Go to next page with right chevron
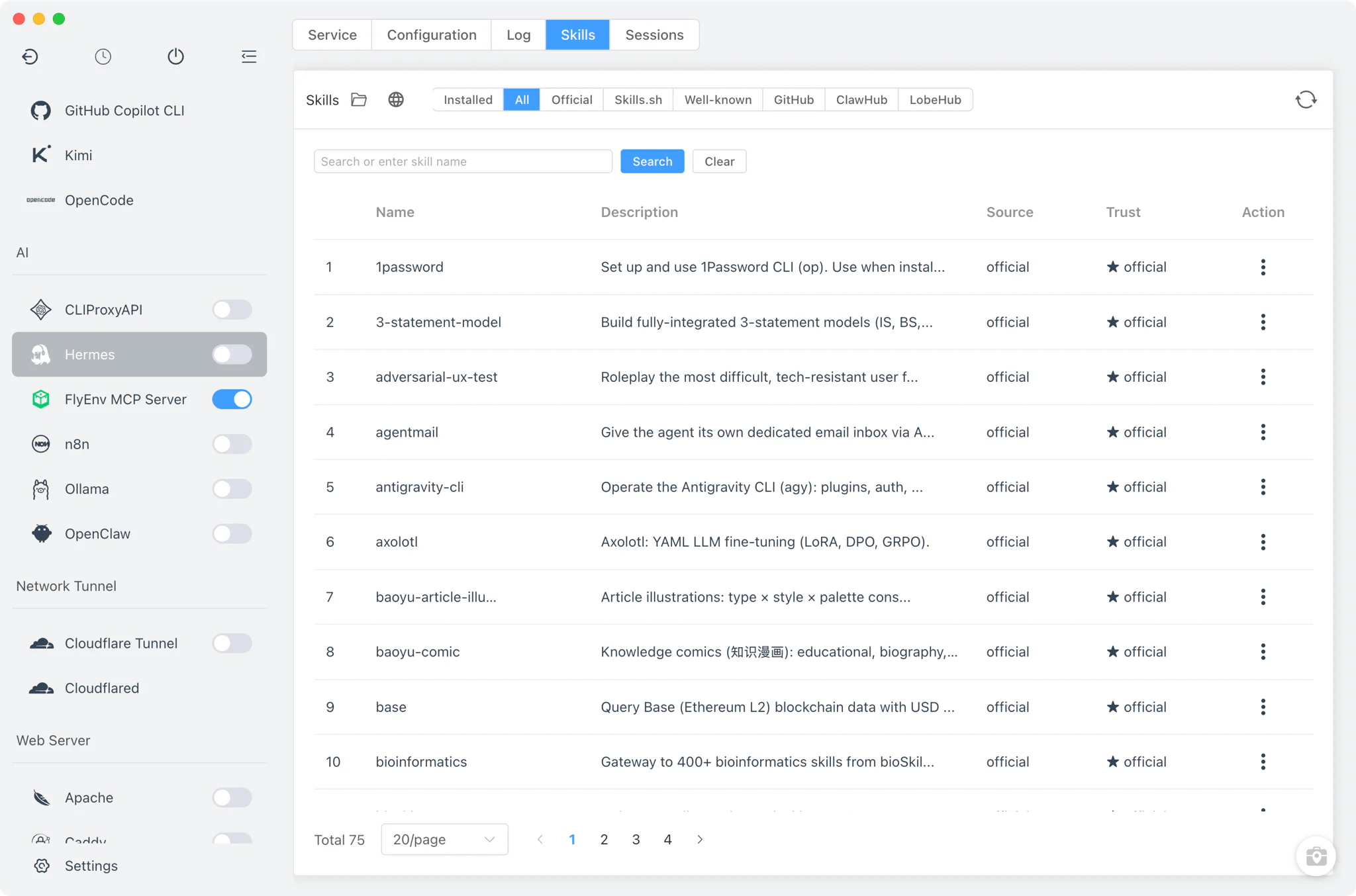The image size is (1356, 896). (700, 840)
